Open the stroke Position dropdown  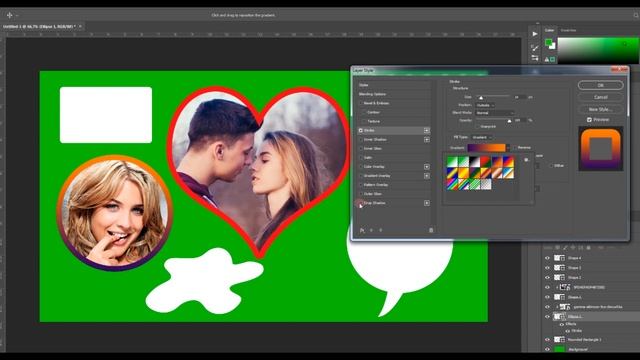pos(485,105)
